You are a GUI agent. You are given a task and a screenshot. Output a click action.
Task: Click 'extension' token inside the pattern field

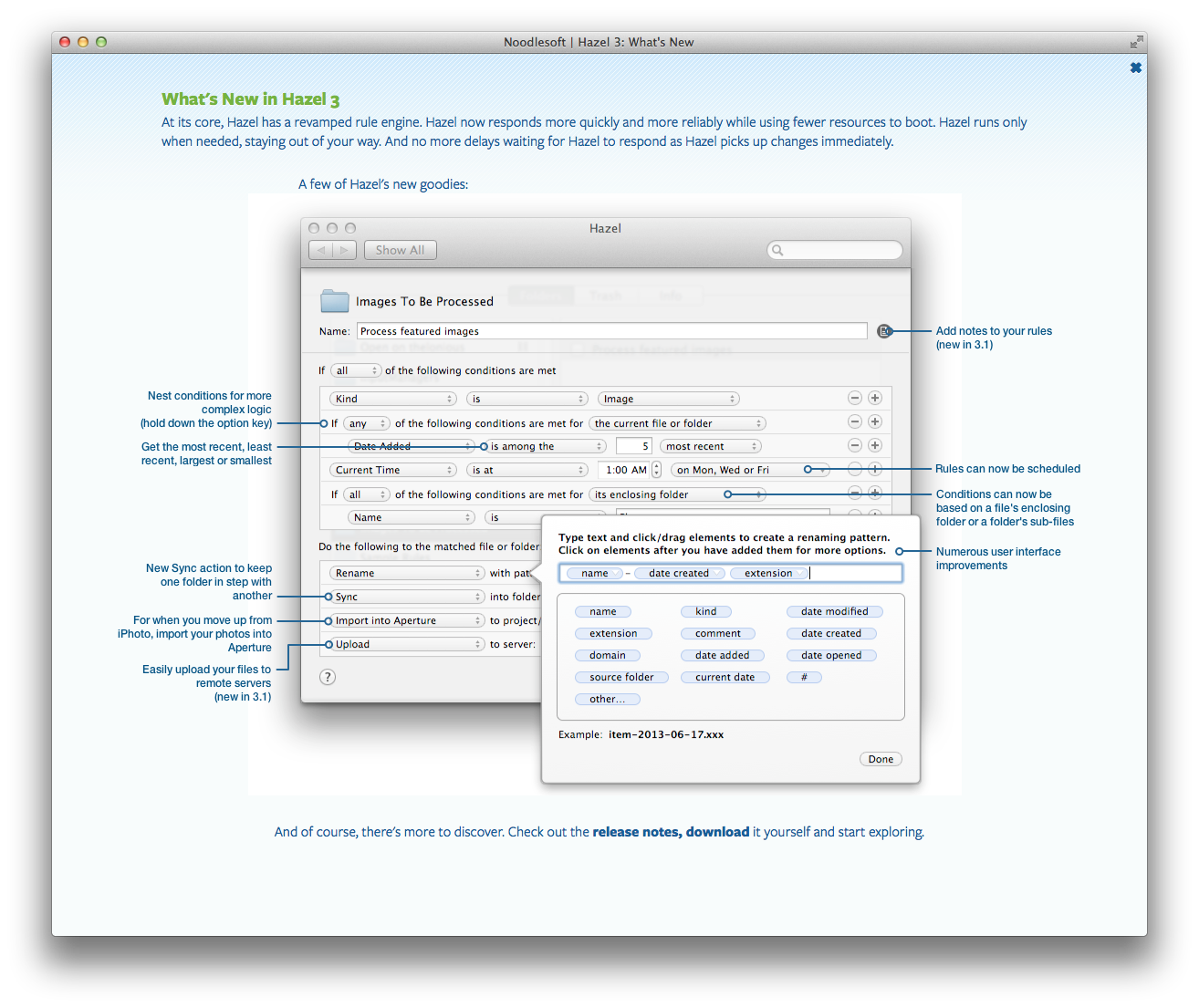(x=769, y=573)
